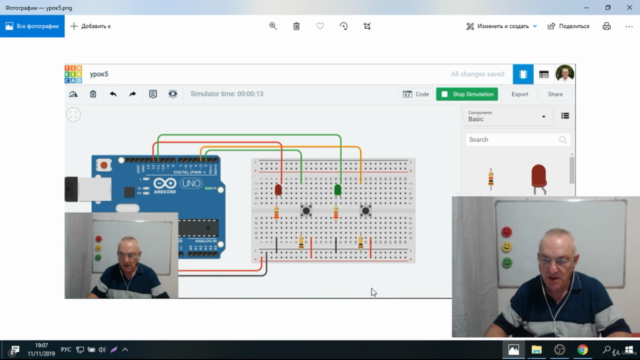Click the right pushbutton on breadboard

[x=365, y=211]
